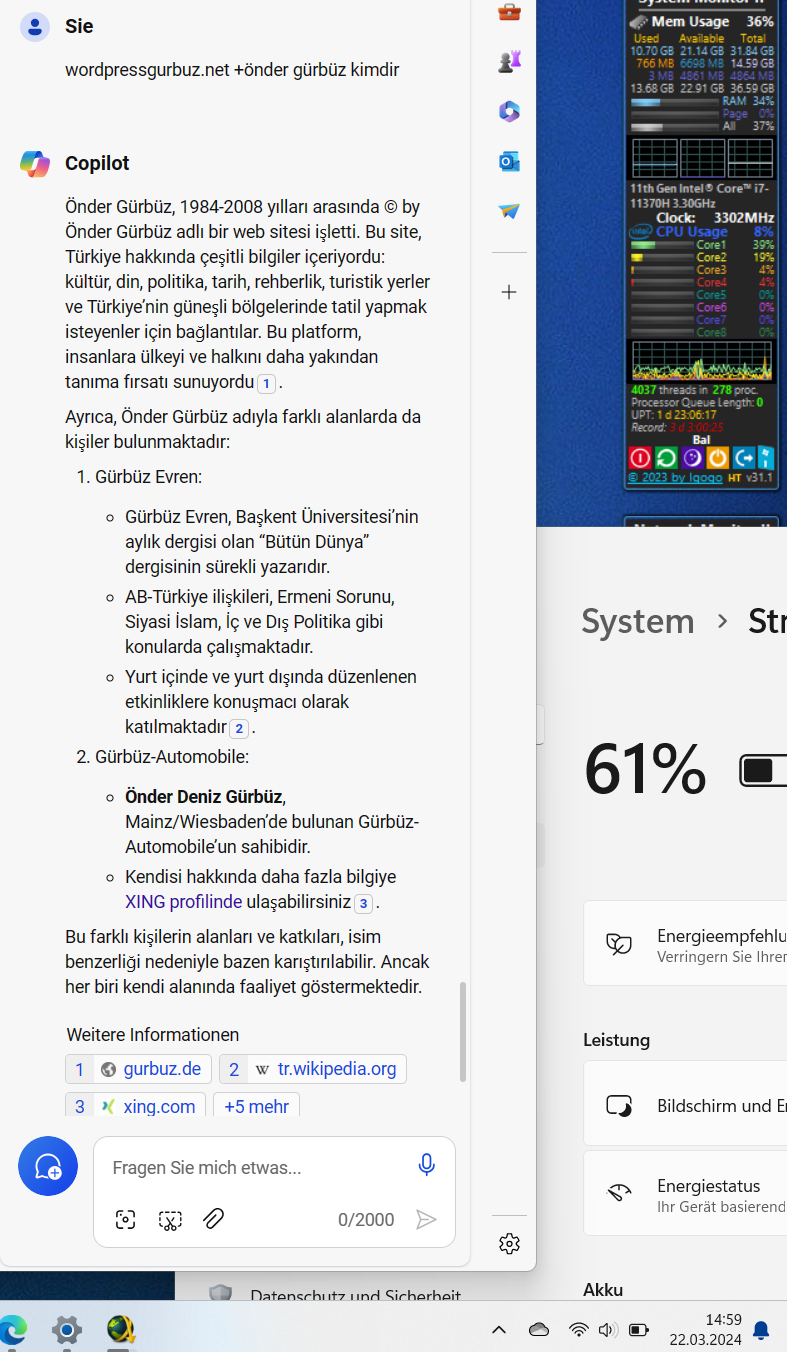Open citation 2 after 'katılmaktadır'
Viewport: 787px width, 1352px height.
pos(239,728)
